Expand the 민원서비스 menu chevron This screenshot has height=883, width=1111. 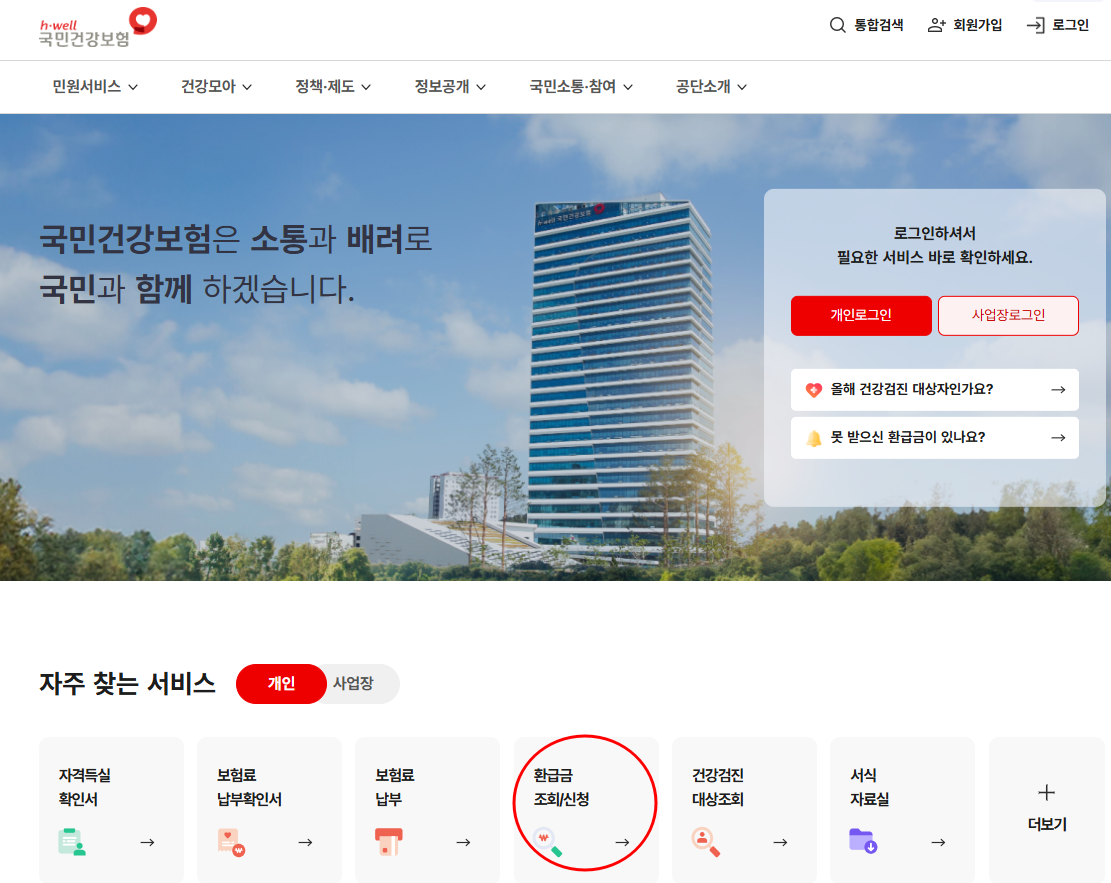[x=133, y=87]
